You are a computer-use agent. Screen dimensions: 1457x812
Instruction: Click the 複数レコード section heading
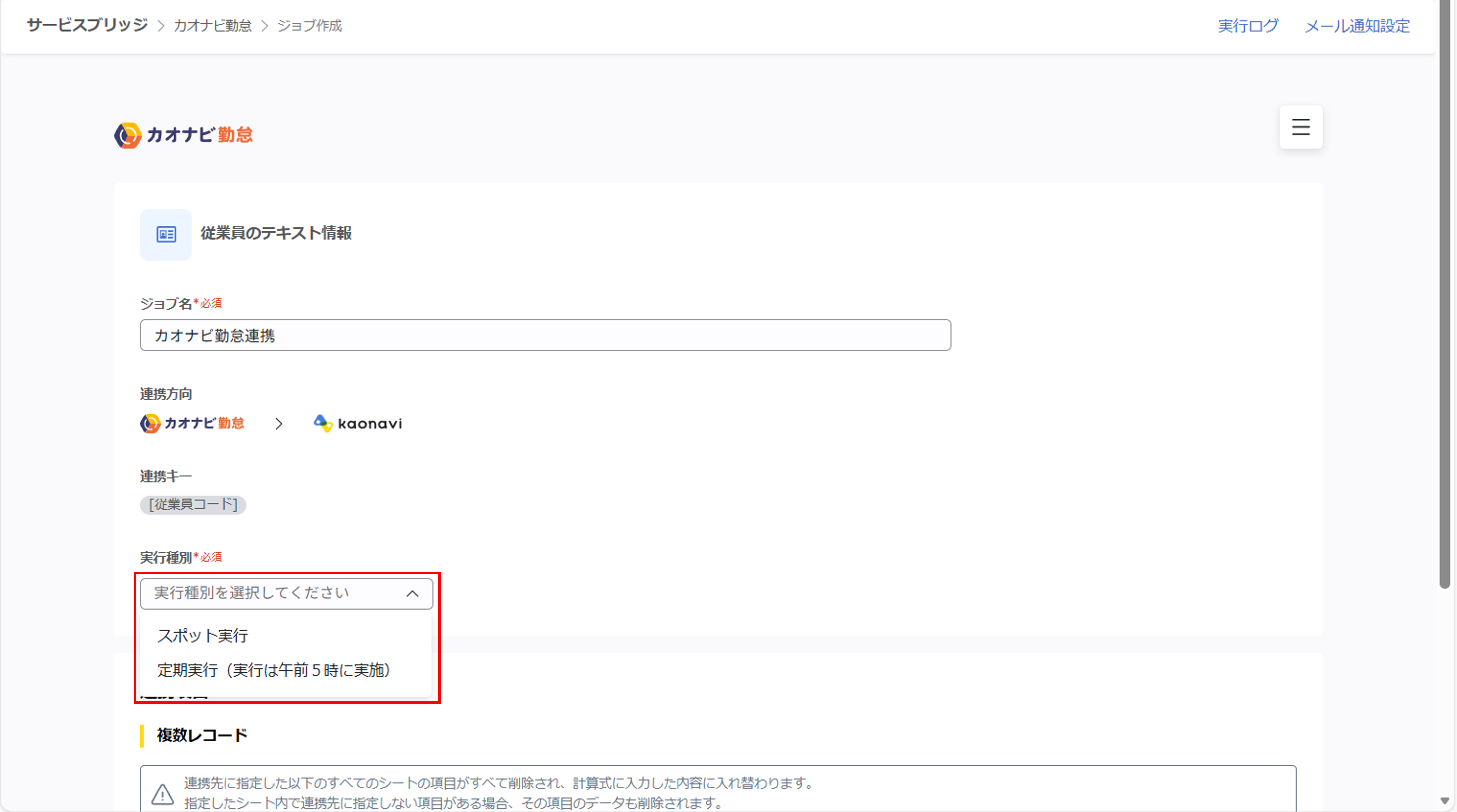(202, 736)
